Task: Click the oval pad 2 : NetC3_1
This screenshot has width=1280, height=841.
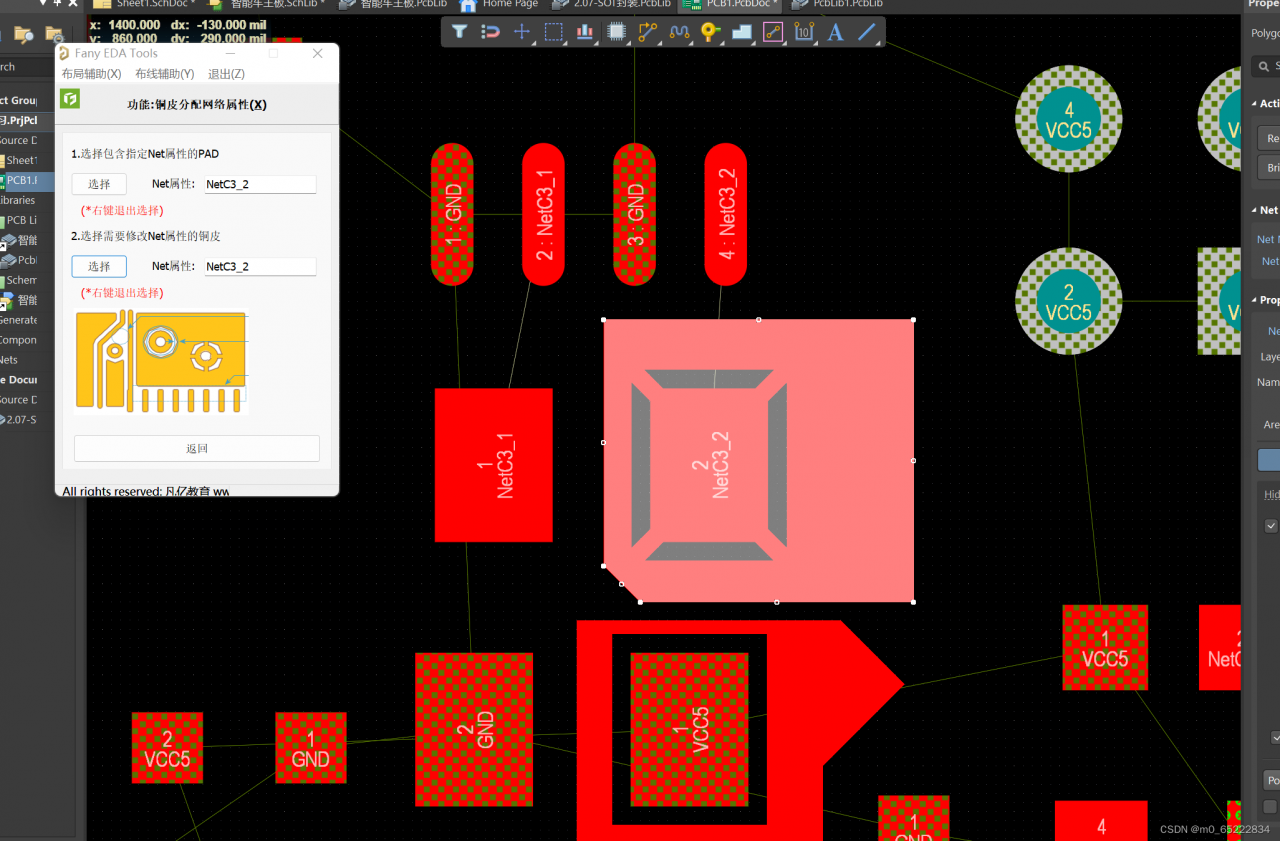Action: 544,214
